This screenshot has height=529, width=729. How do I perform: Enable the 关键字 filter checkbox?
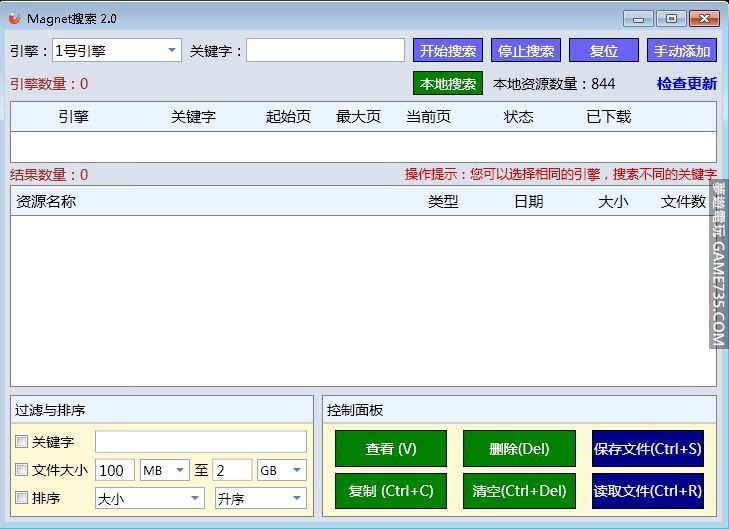point(21,442)
